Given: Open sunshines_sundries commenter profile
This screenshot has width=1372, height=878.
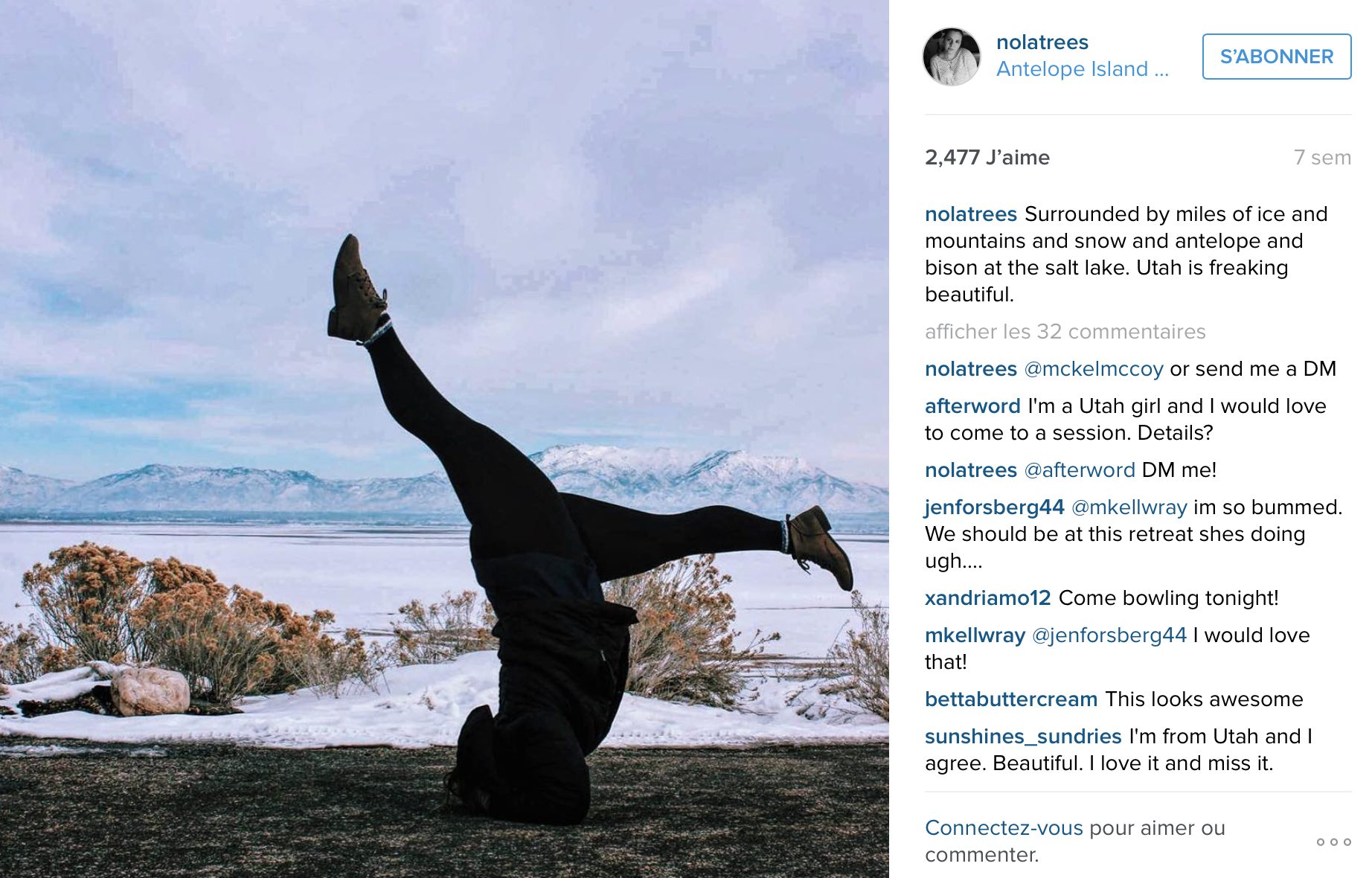Looking at the screenshot, I should [x=1023, y=737].
